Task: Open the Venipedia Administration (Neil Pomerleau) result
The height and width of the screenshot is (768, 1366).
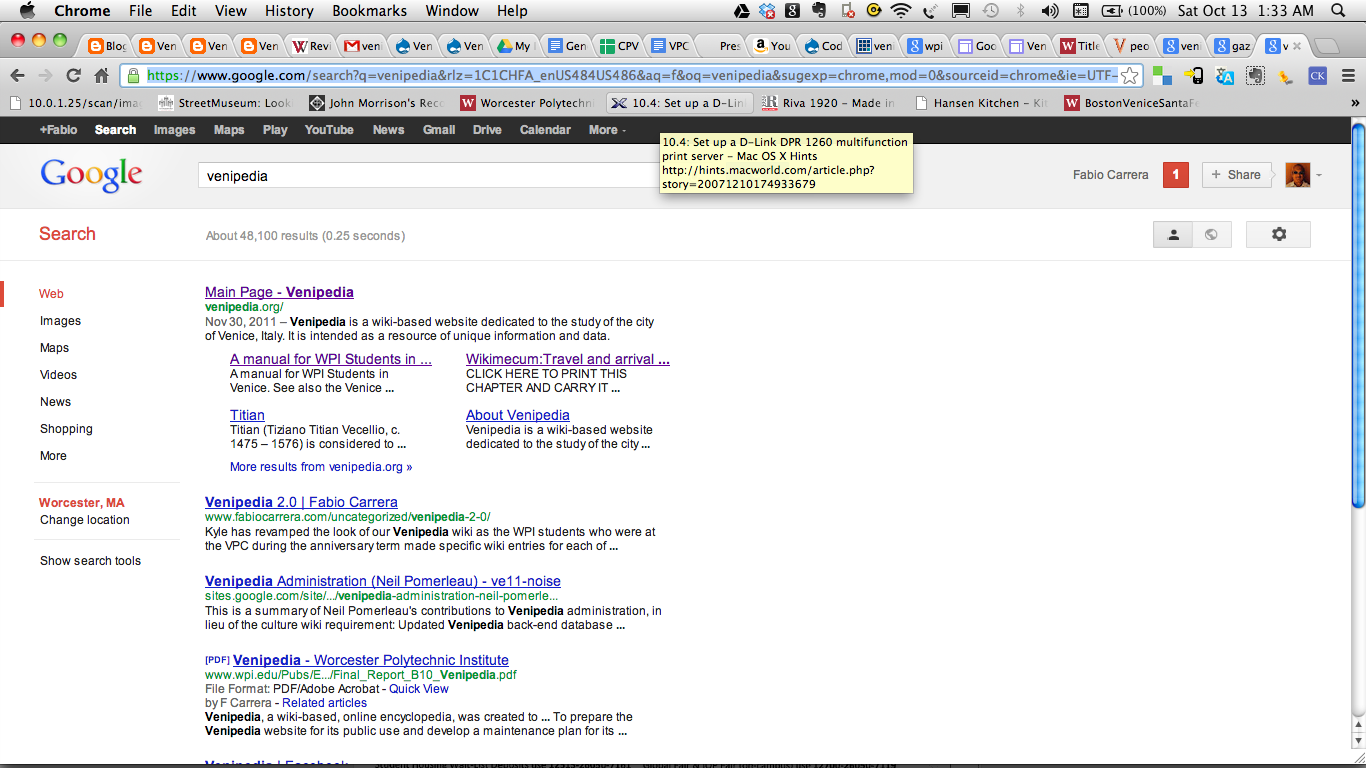Action: click(383, 581)
